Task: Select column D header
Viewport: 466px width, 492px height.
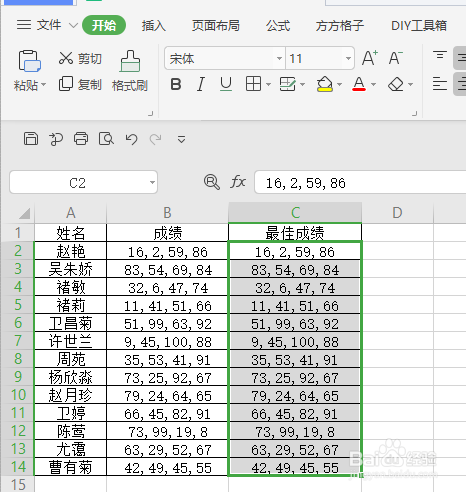Action: [397, 213]
